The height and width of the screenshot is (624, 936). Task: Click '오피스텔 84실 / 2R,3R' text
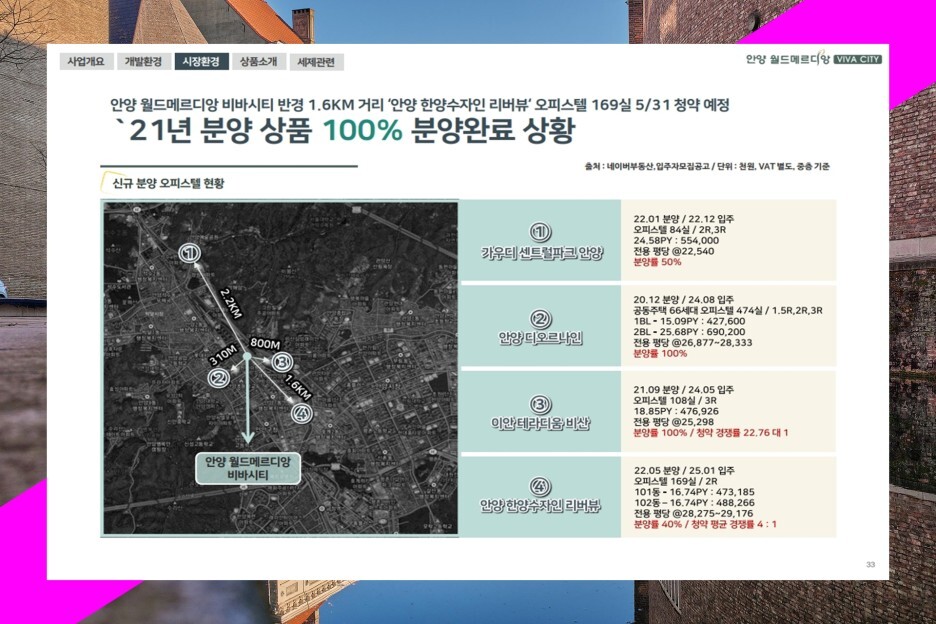pyautogui.click(x=680, y=230)
